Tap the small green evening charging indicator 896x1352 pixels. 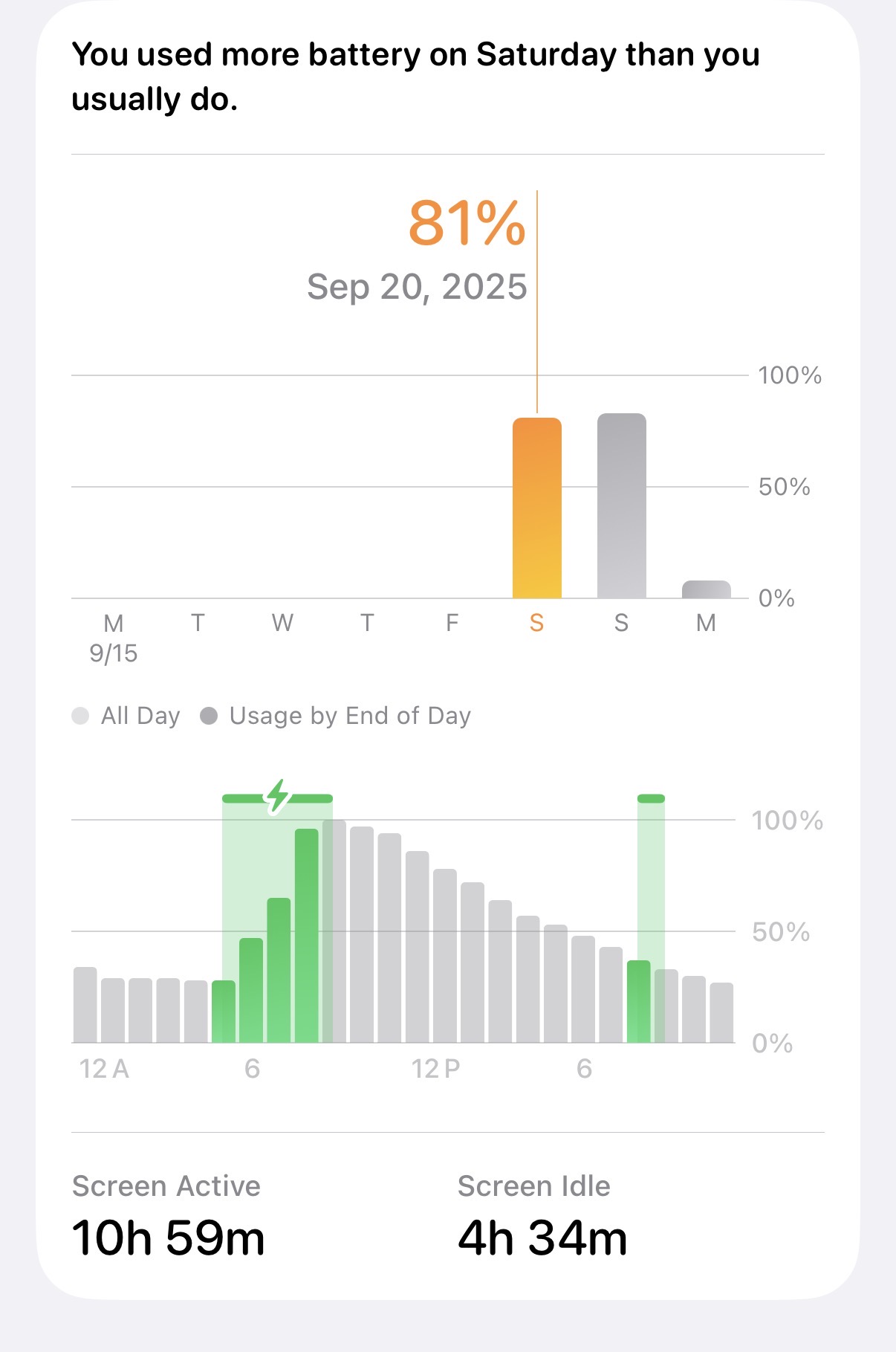pos(651,798)
